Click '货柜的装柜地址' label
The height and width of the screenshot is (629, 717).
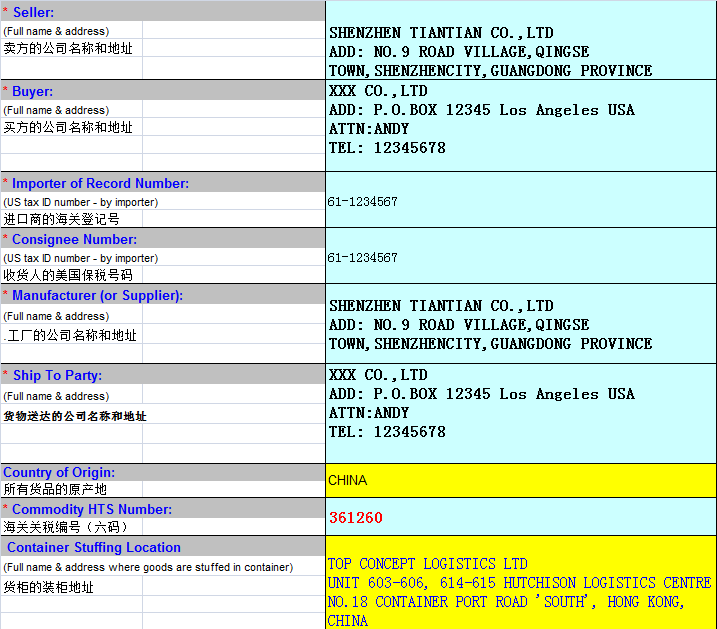click(48, 586)
